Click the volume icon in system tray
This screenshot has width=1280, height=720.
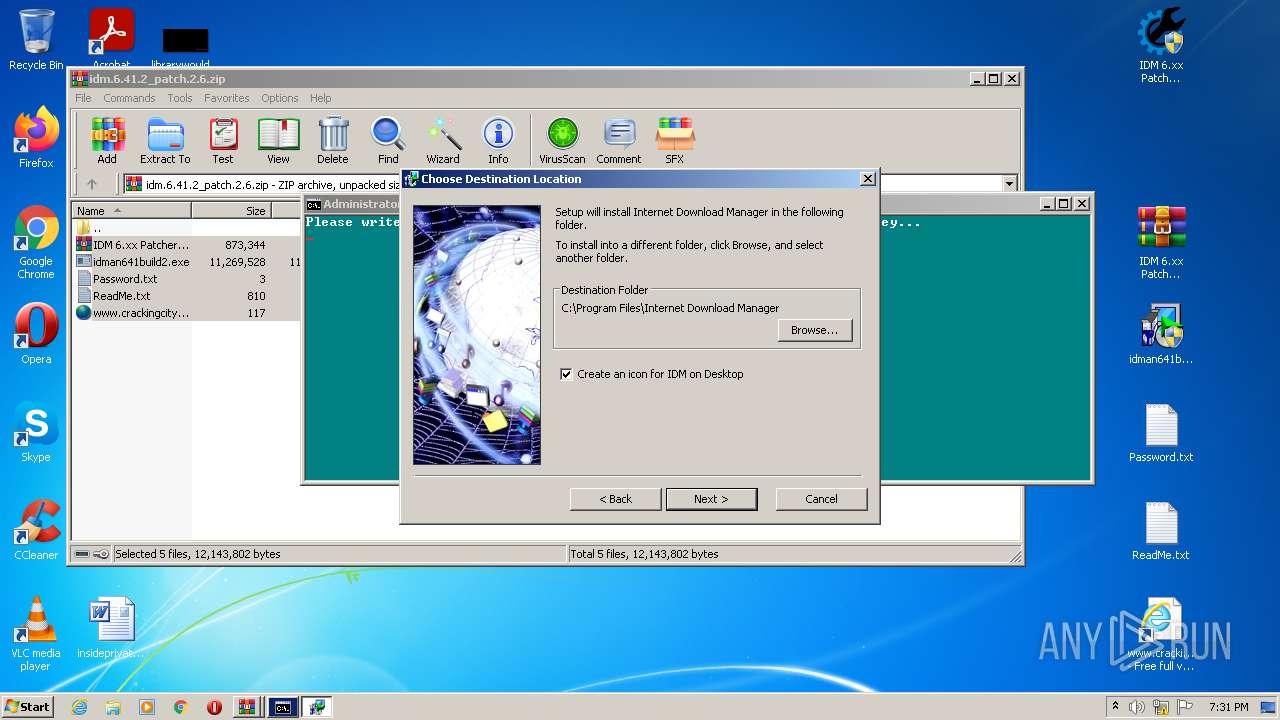click(1137, 707)
